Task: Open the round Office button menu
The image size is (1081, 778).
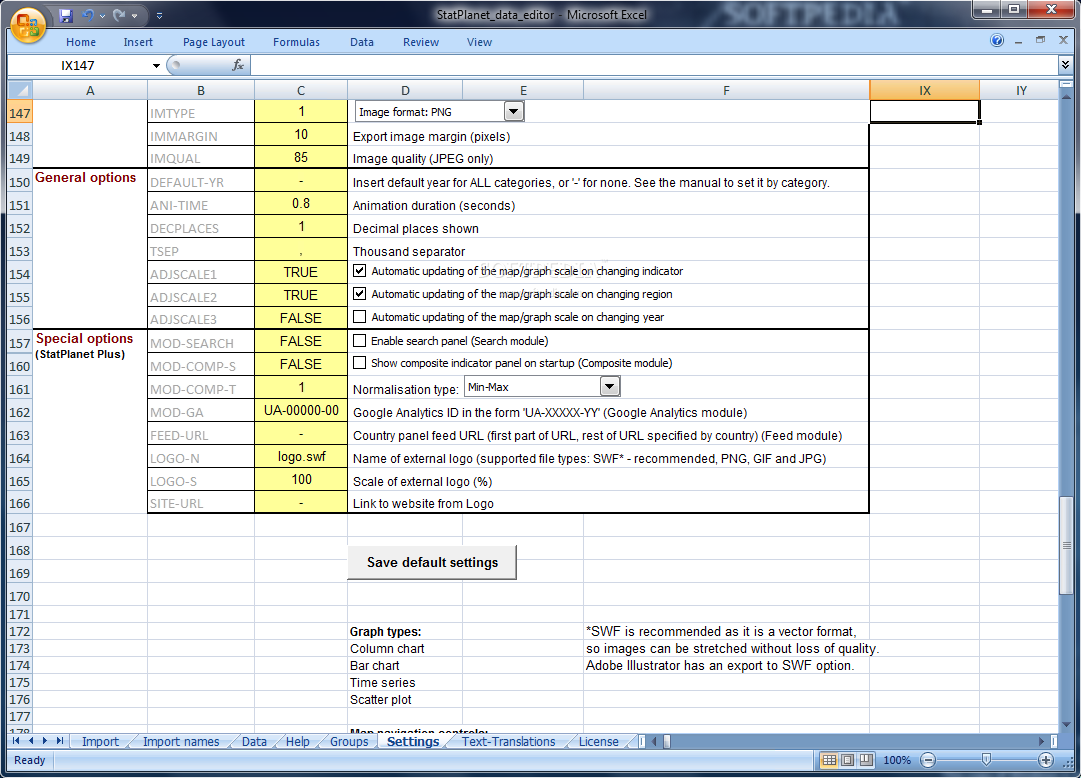Action: point(28,26)
